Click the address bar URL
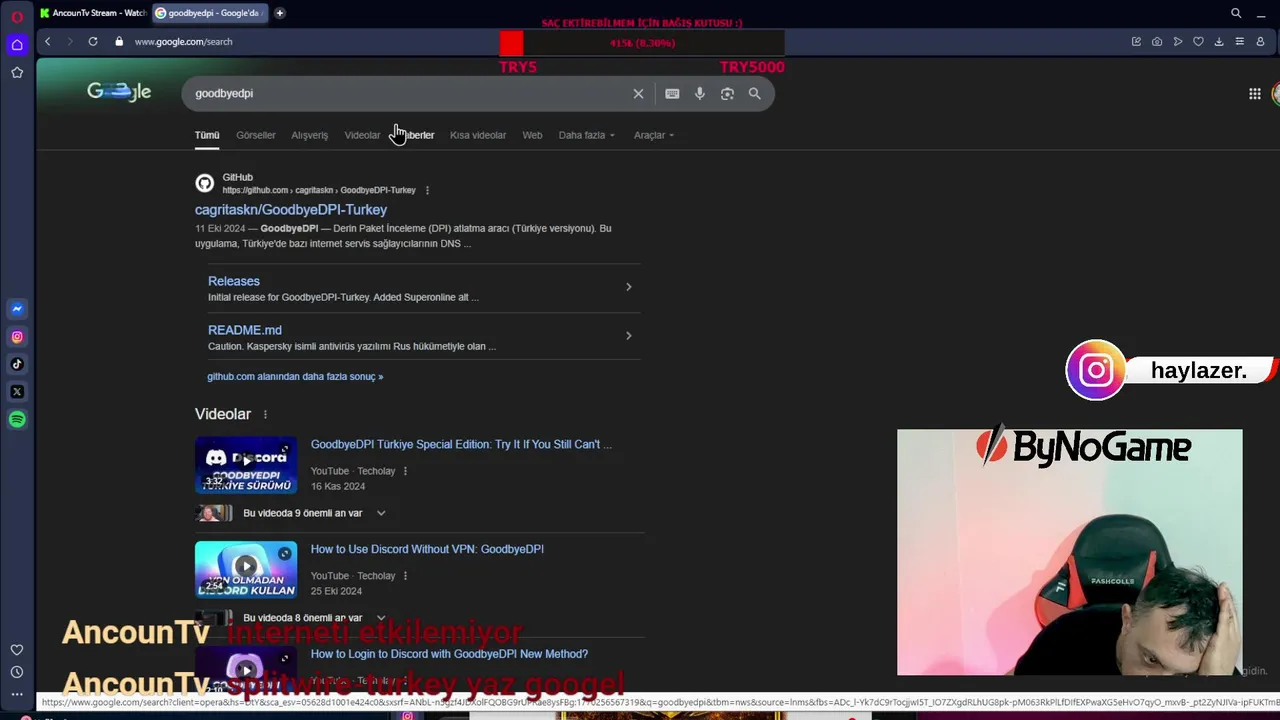 [x=184, y=42]
